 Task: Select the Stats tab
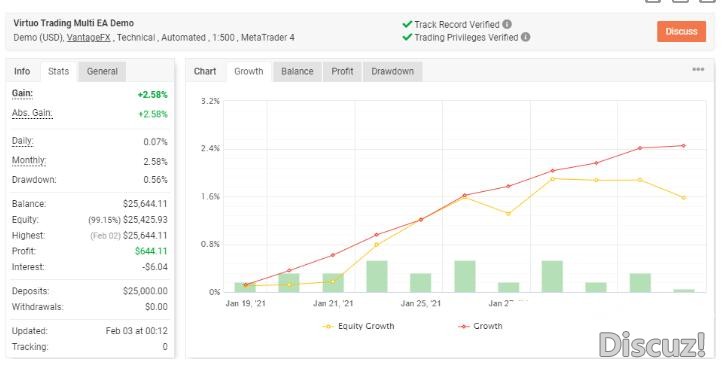(x=58, y=71)
